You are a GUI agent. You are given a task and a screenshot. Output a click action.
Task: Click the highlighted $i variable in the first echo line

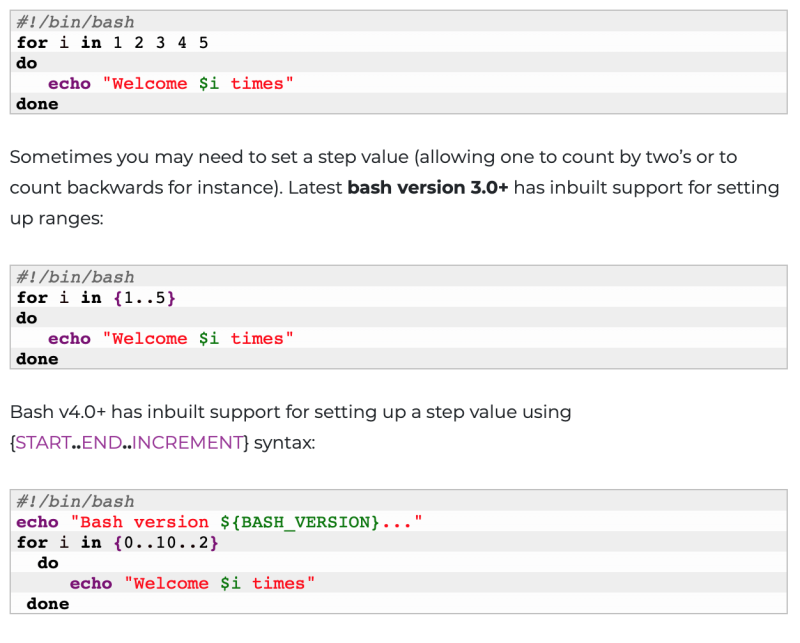[x=210, y=83]
